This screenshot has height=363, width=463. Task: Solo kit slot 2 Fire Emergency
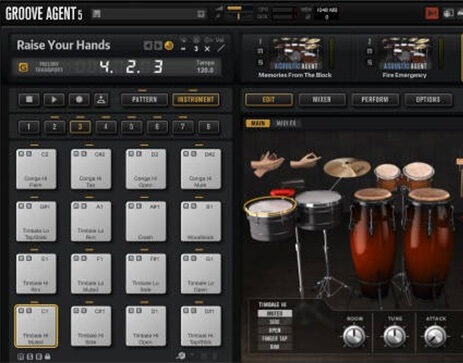click(369, 62)
